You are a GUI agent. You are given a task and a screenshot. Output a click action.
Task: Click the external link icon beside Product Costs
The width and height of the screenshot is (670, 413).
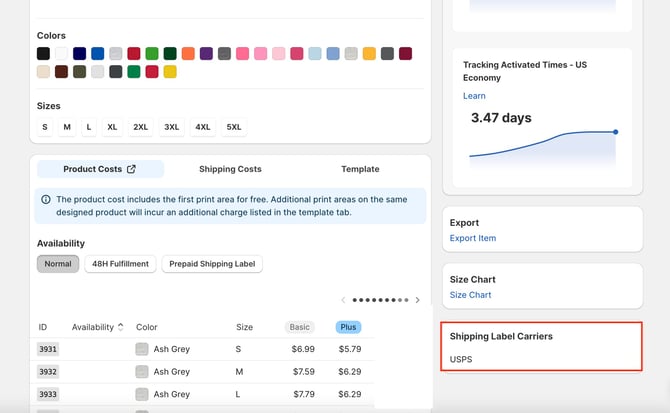(x=131, y=170)
